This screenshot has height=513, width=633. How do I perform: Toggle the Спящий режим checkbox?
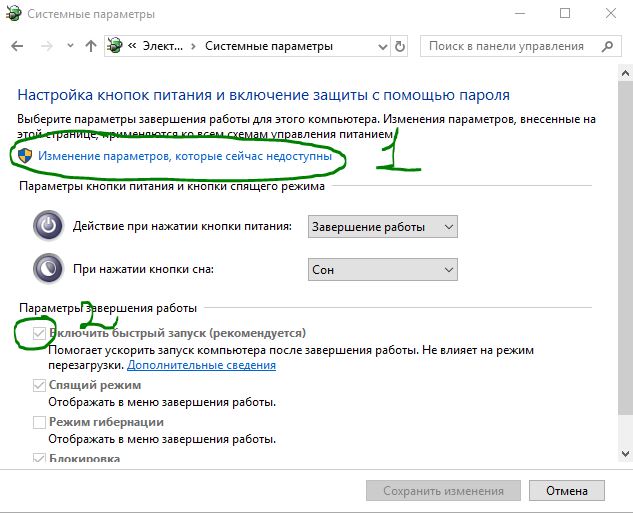39,385
